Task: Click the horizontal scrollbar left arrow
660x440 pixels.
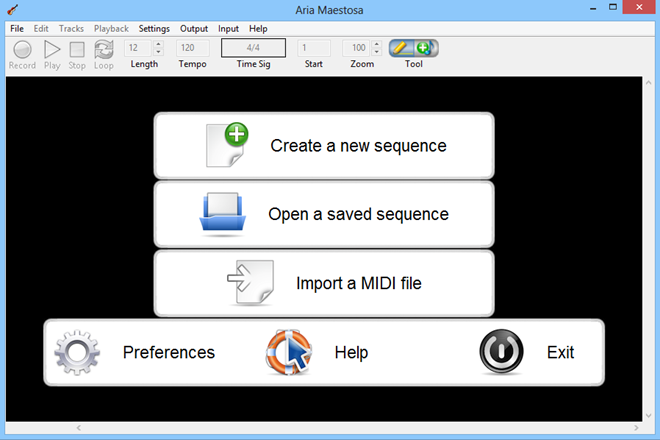Action: [x=79, y=428]
